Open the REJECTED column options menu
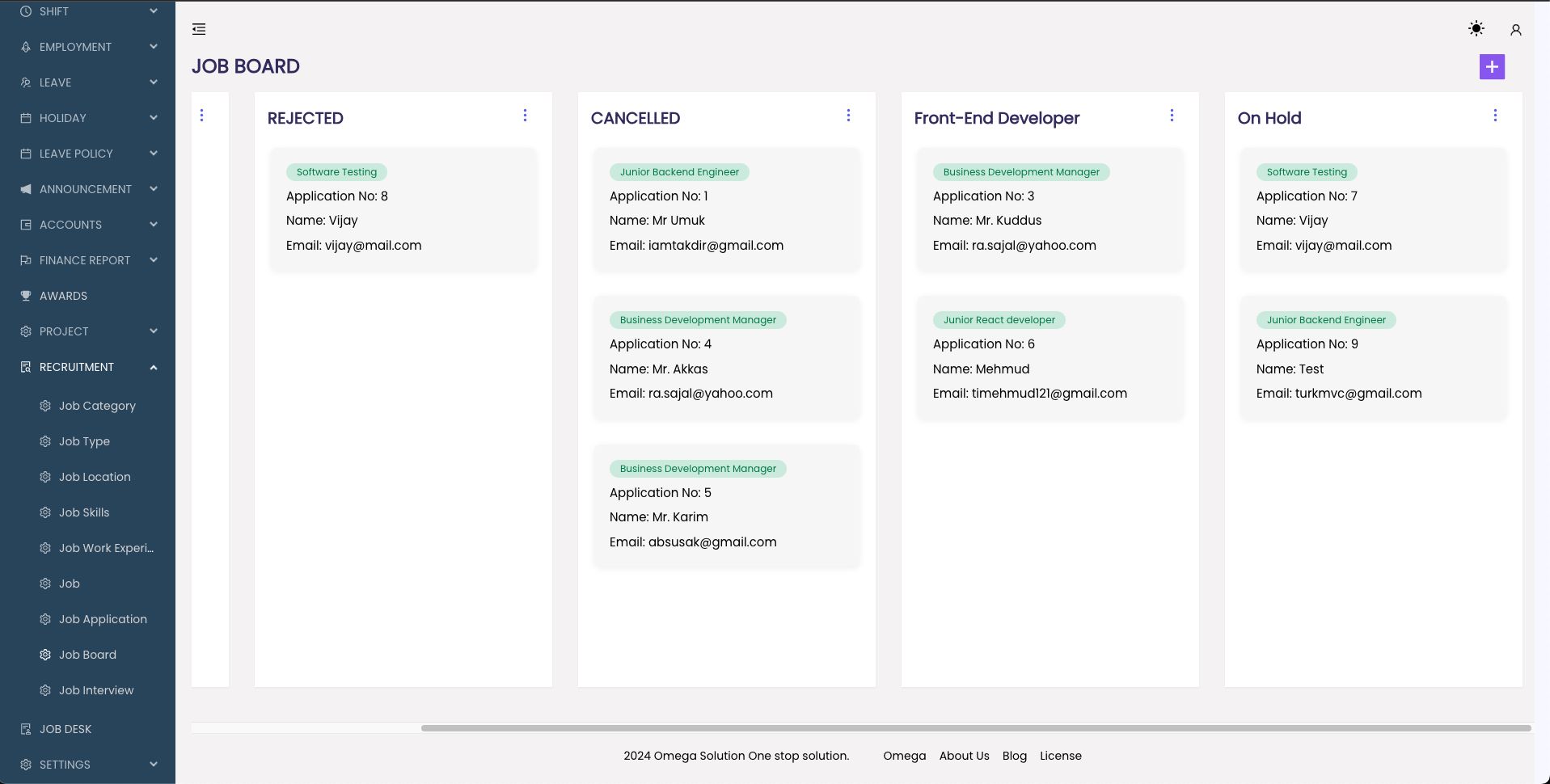The width and height of the screenshot is (1550, 784). [525, 116]
